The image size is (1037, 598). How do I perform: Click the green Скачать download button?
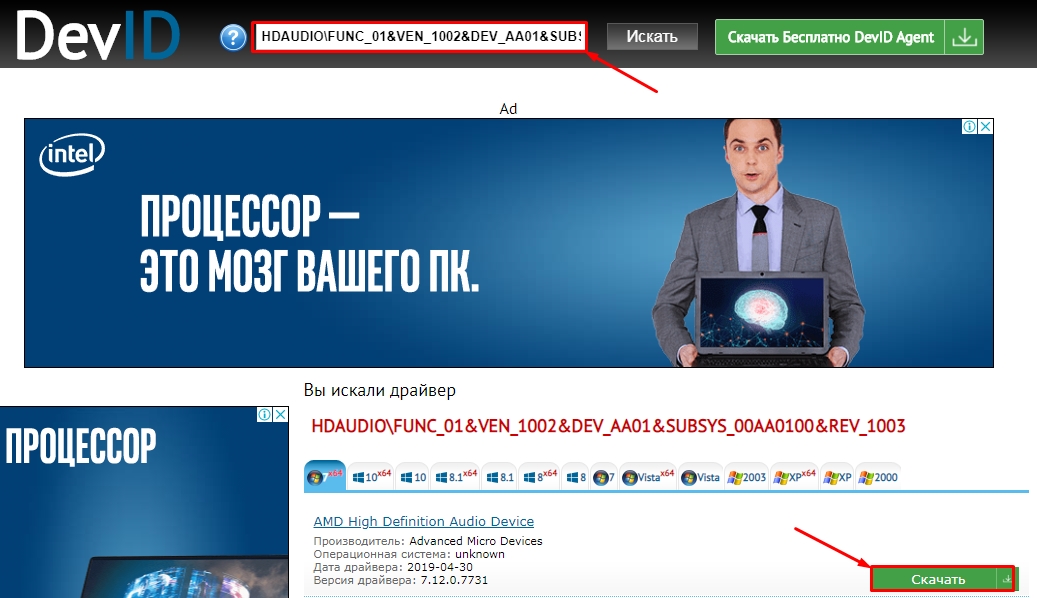pyautogui.click(x=937, y=579)
